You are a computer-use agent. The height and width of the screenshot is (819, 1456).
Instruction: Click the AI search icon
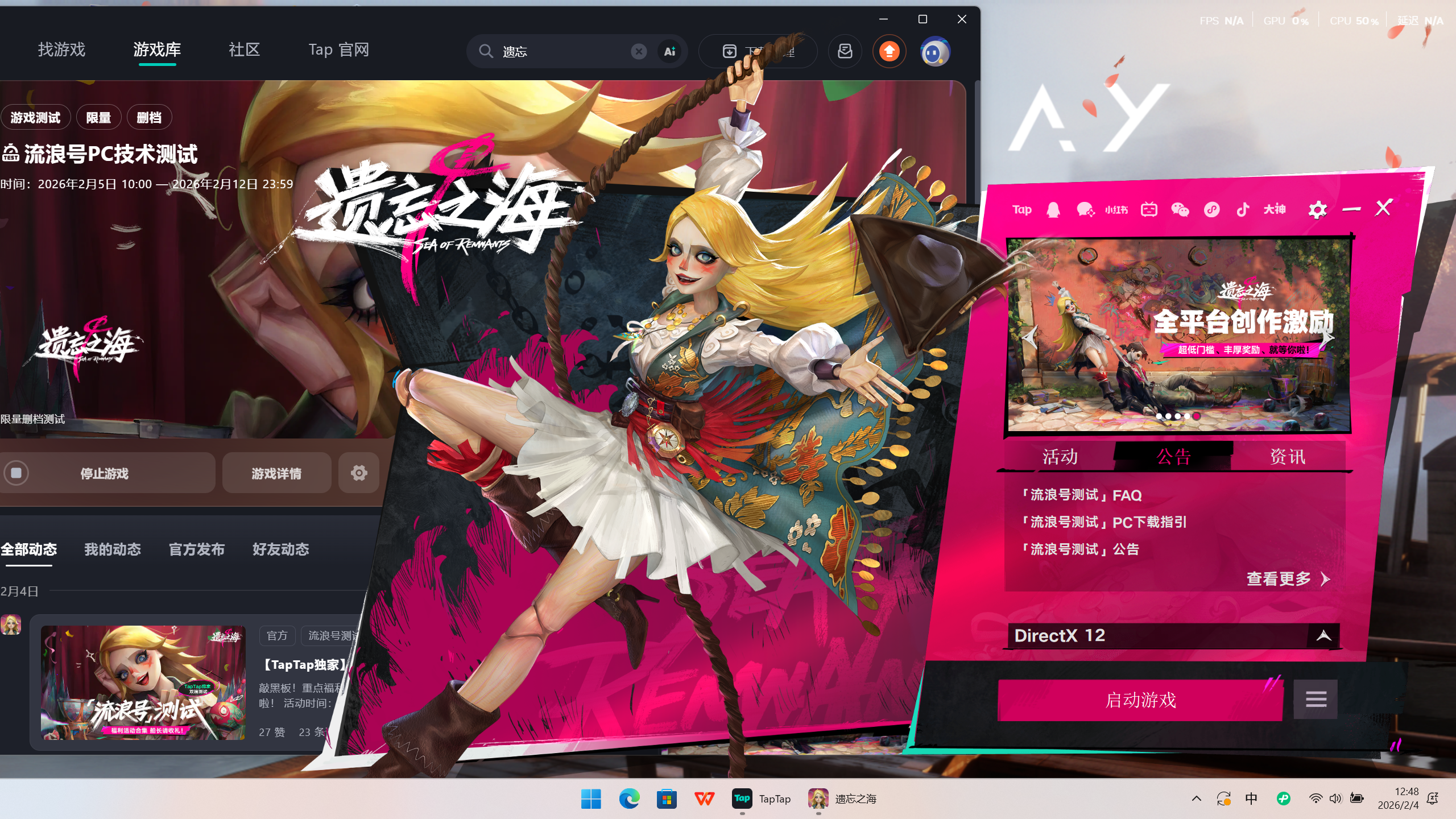click(669, 52)
